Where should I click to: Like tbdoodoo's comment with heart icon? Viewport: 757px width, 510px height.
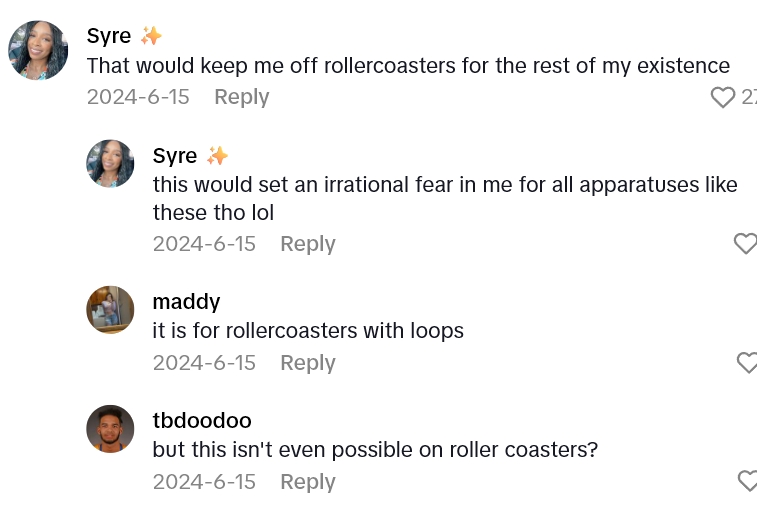(x=746, y=482)
